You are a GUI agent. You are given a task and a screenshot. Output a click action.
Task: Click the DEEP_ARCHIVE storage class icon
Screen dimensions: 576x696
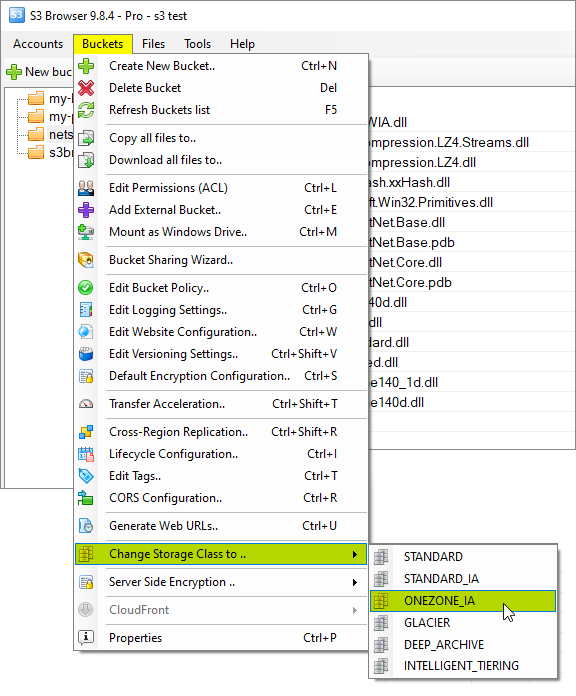381,645
